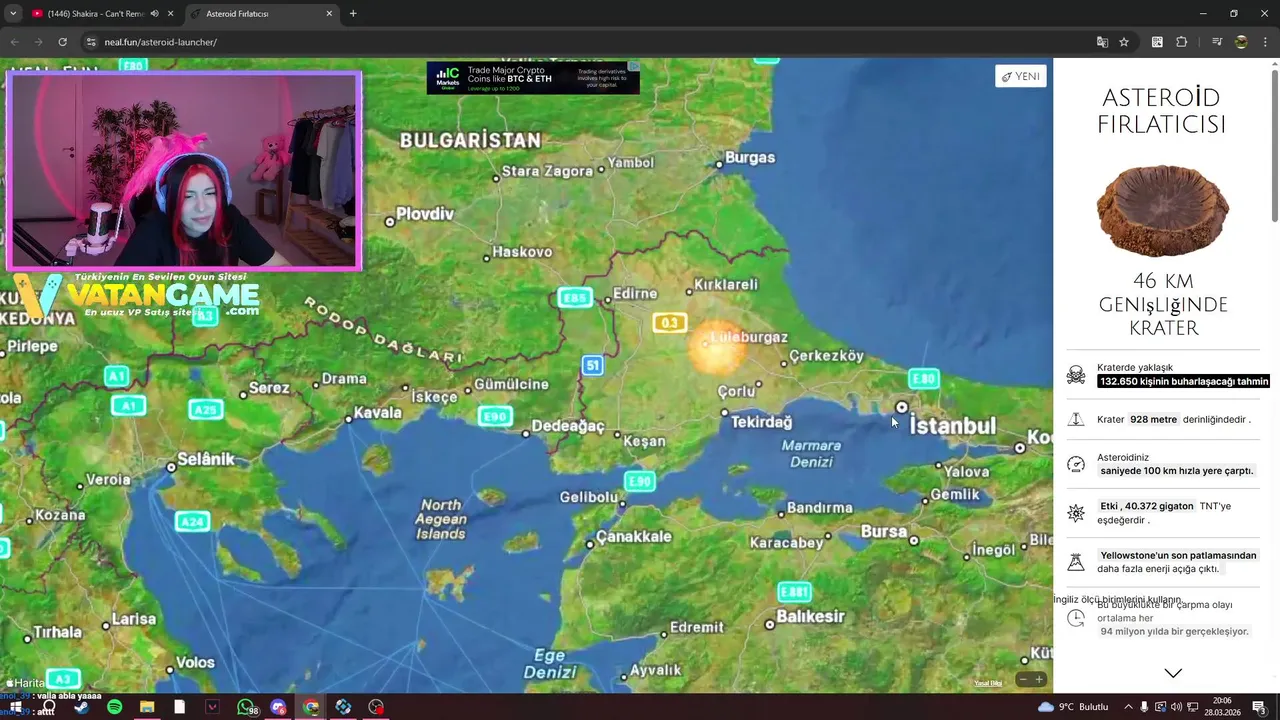Open the notification center
Viewport: 1280px width, 720px height.
point(1258,707)
